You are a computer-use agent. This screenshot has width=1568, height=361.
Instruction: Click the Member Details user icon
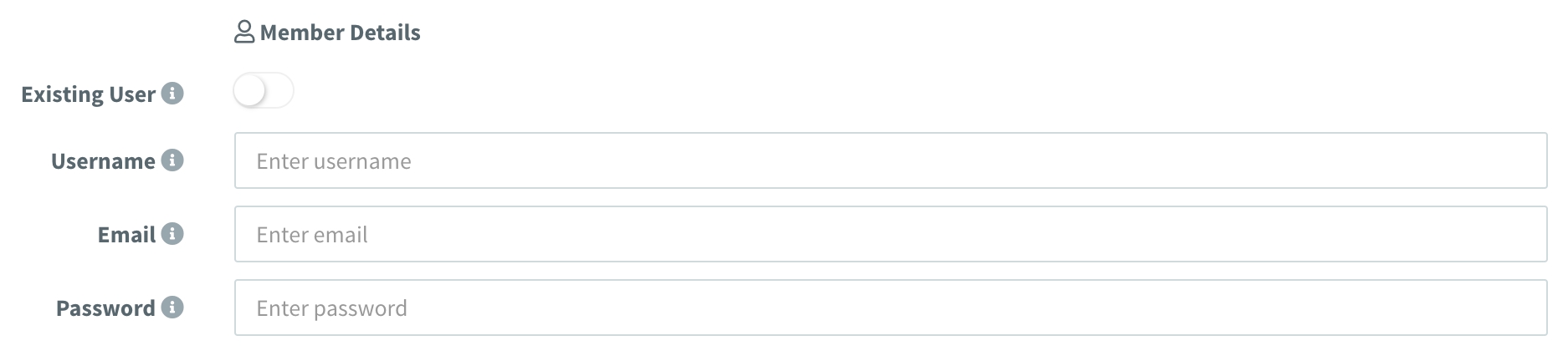click(243, 33)
